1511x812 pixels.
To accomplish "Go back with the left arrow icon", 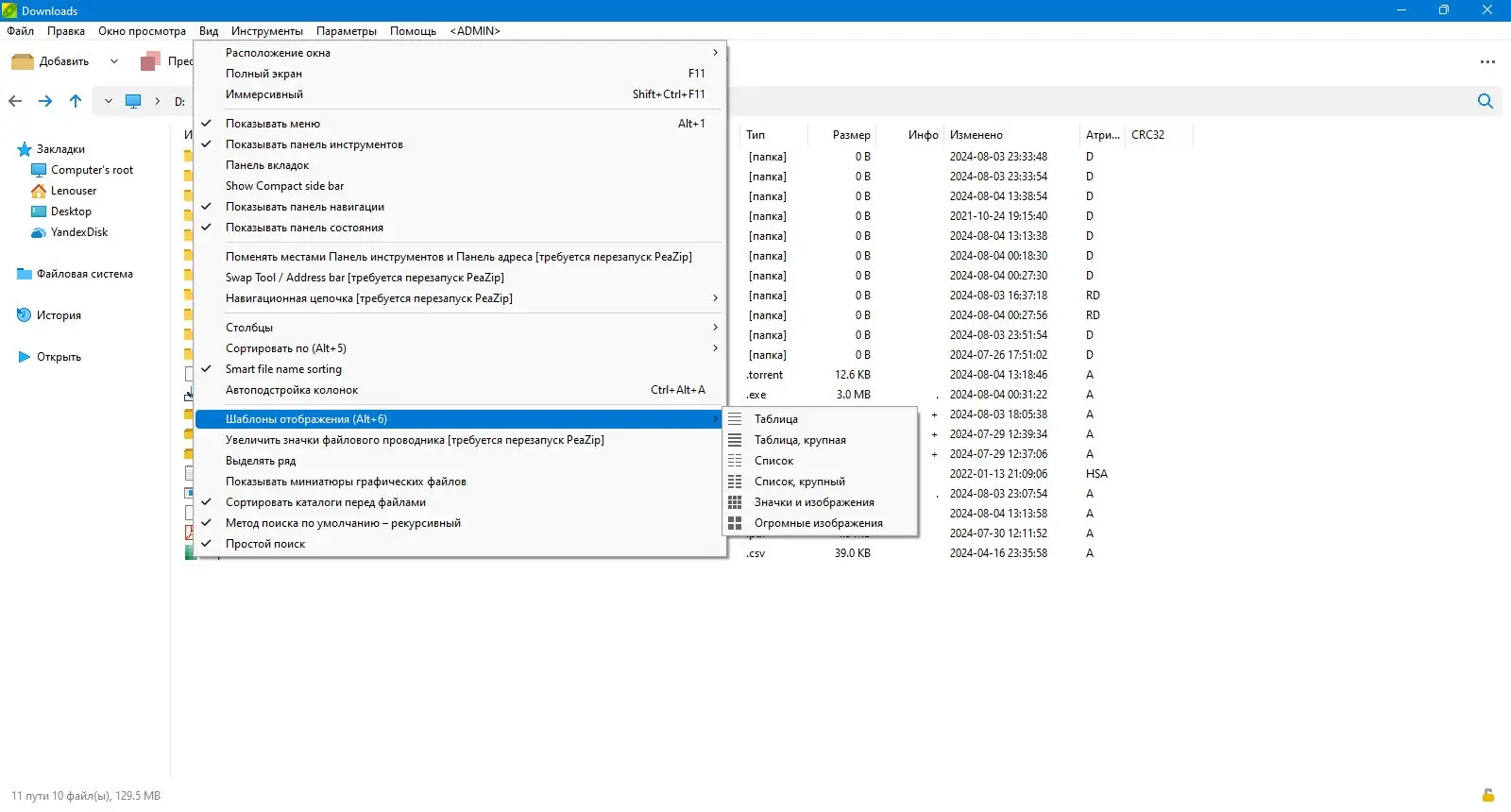I will (15, 101).
